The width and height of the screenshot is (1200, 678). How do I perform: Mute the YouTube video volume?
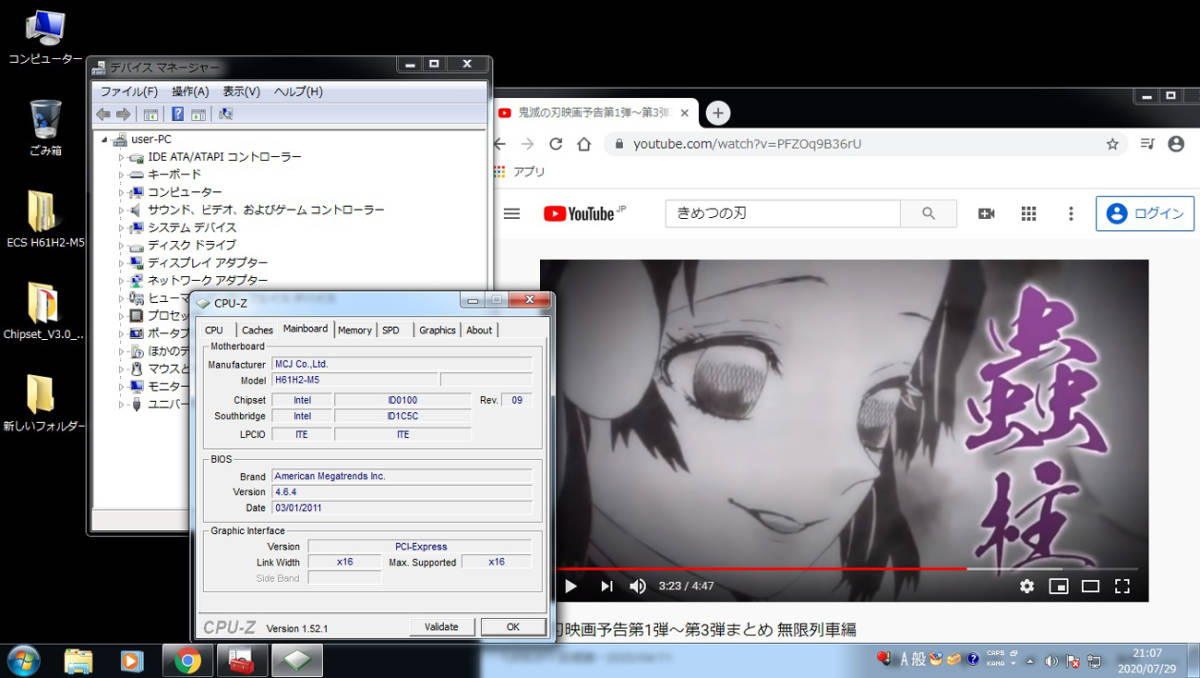point(638,586)
